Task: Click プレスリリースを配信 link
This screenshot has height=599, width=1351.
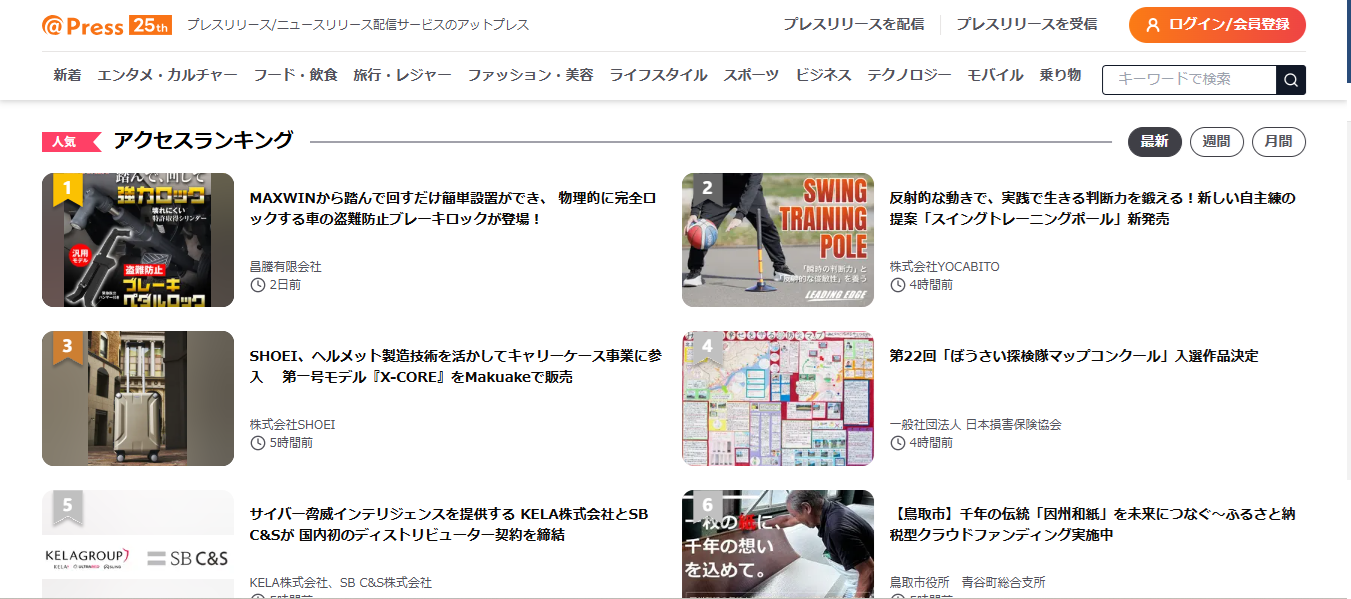Action: point(853,25)
